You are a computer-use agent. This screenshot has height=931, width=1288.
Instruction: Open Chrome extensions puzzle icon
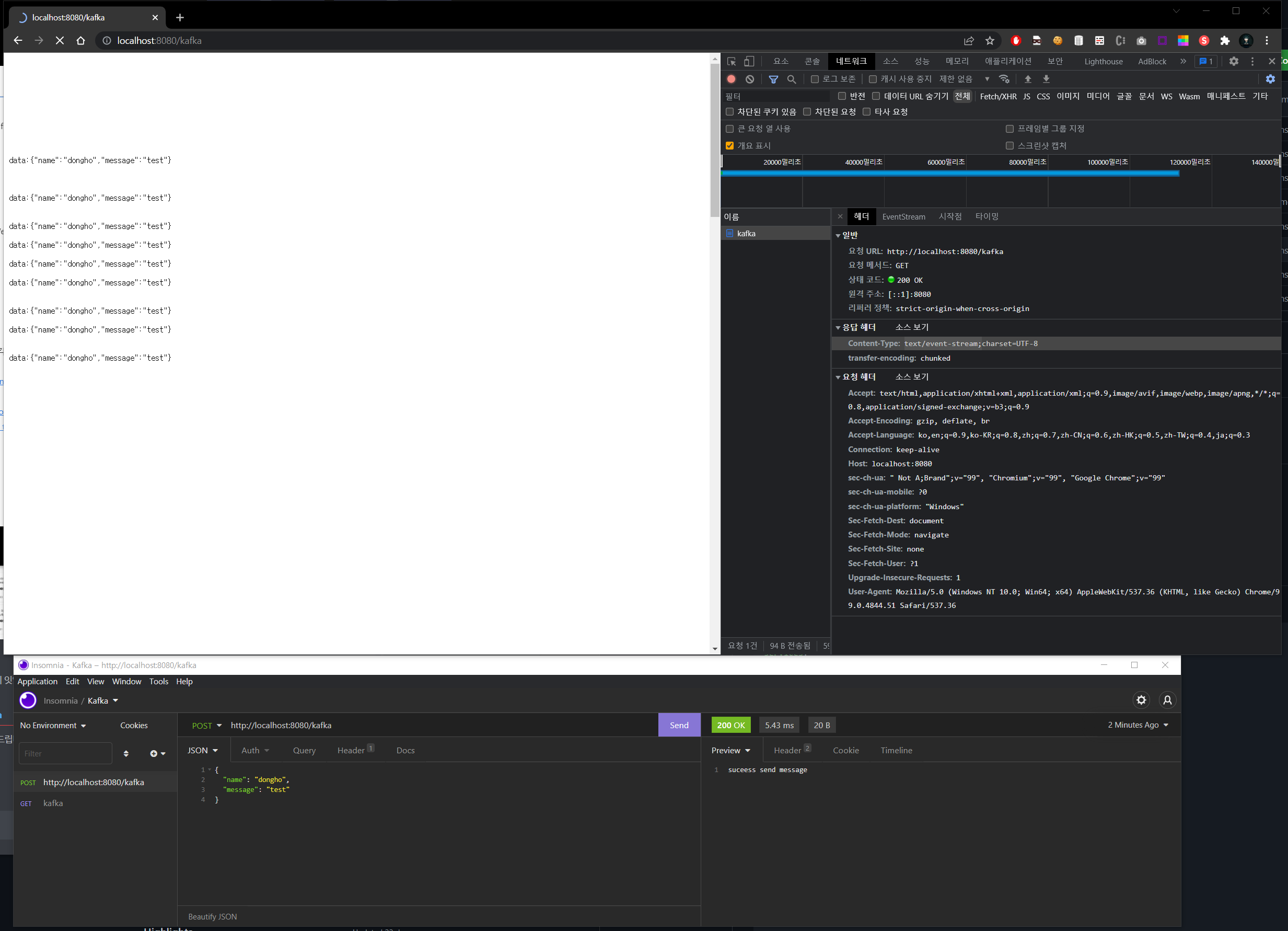1225,41
